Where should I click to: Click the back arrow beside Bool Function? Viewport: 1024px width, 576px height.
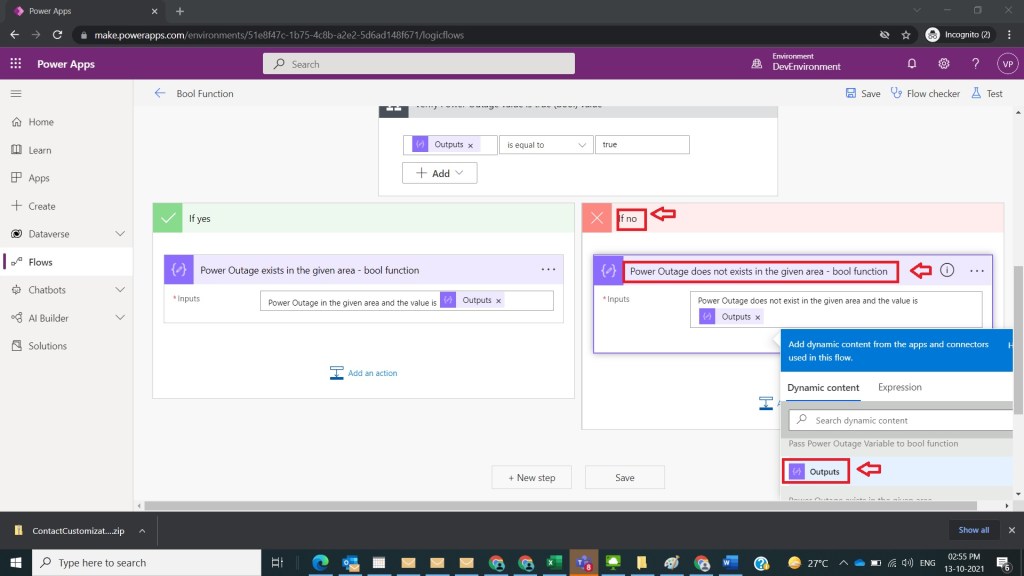point(160,93)
